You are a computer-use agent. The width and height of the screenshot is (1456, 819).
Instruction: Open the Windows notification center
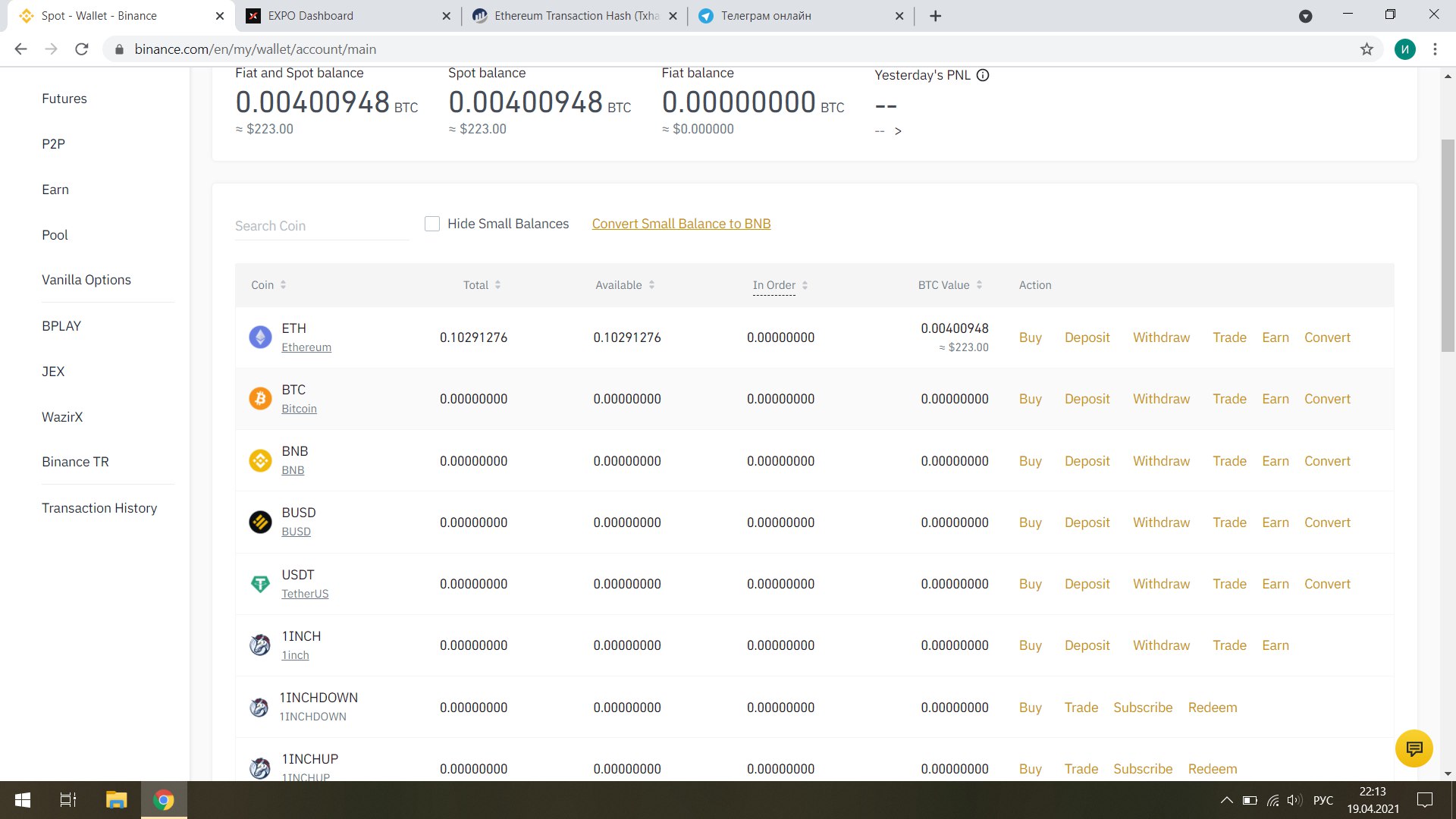[x=1425, y=800]
